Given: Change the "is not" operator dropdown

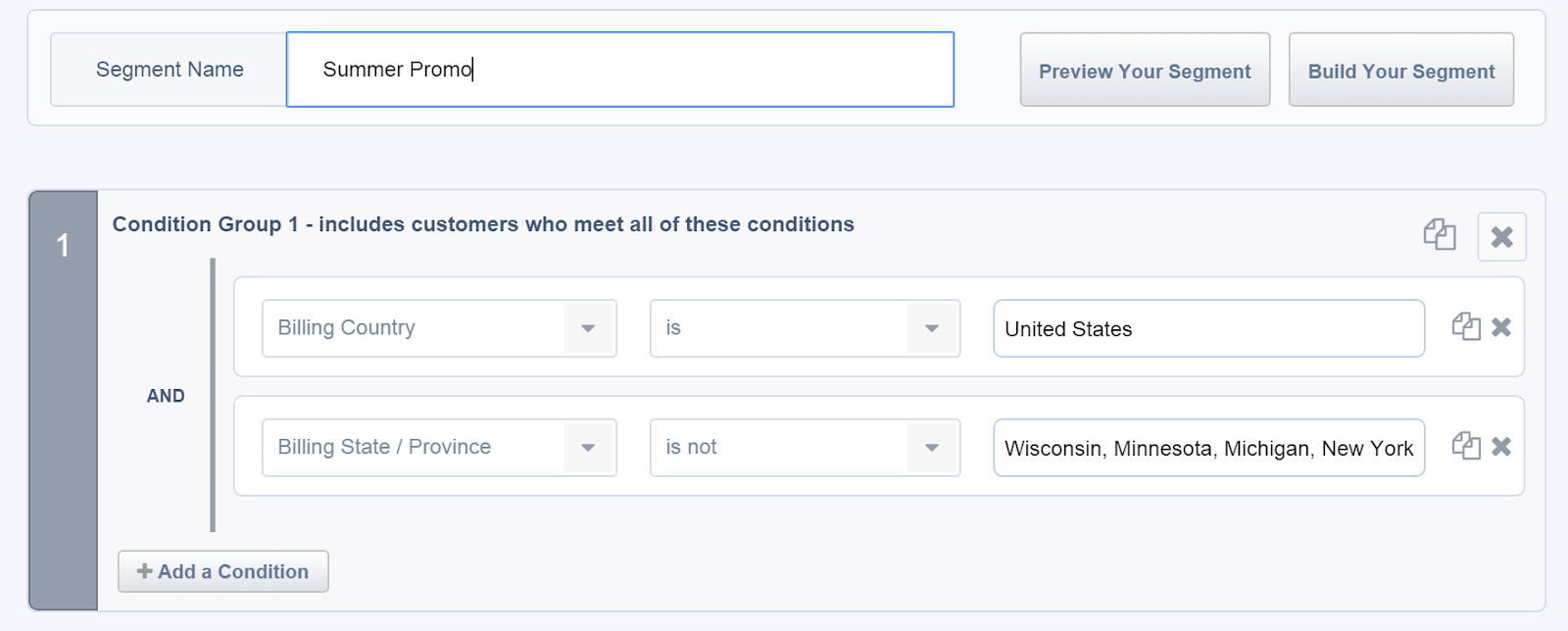Looking at the screenshot, I should (x=805, y=448).
